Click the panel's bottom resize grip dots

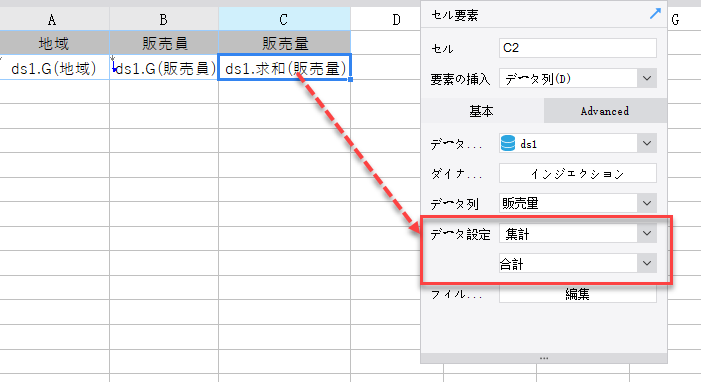(544, 358)
